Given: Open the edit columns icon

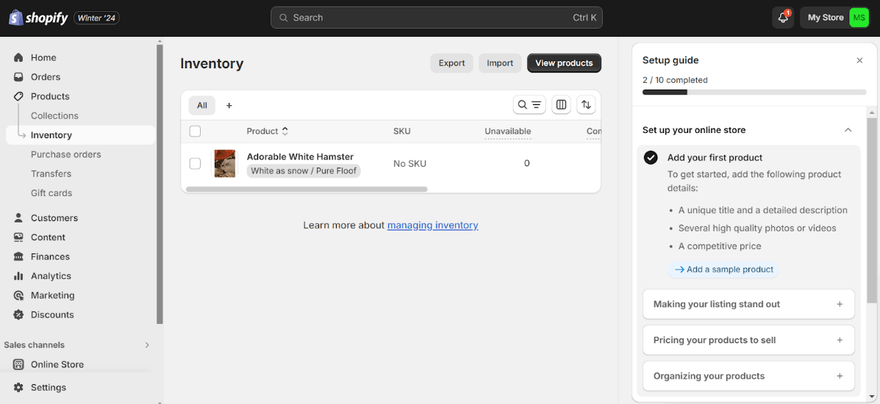Looking at the screenshot, I should [561, 104].
